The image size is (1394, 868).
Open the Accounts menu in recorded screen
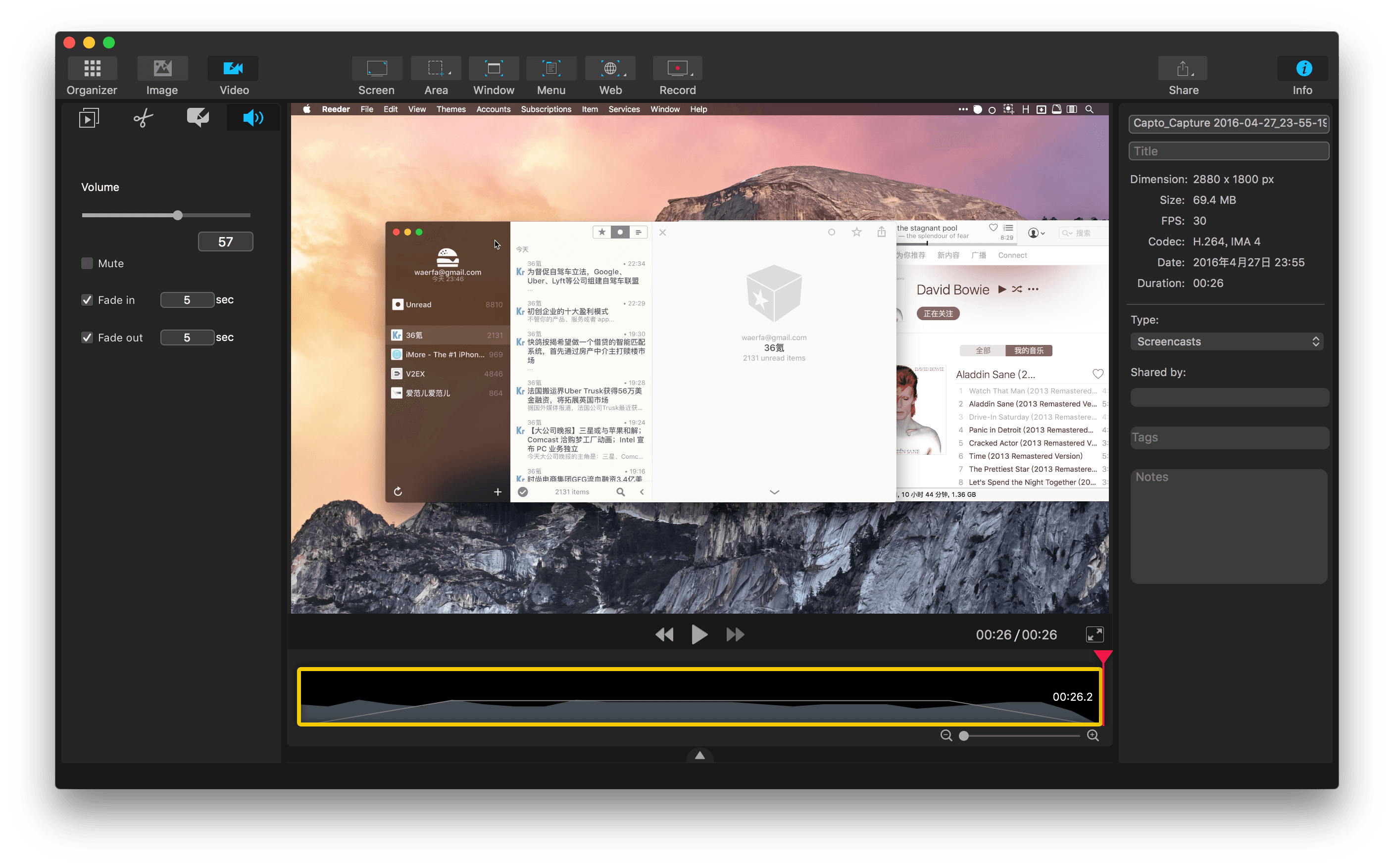(493, 109)
